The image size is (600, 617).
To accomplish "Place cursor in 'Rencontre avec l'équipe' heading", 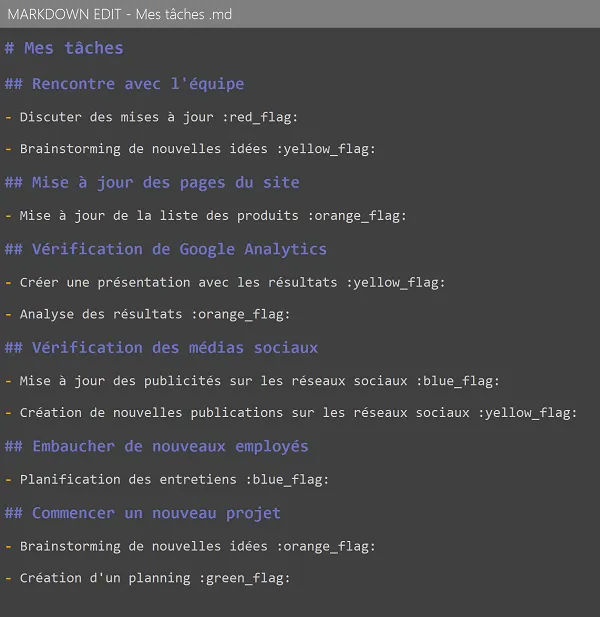I will 124,84.
